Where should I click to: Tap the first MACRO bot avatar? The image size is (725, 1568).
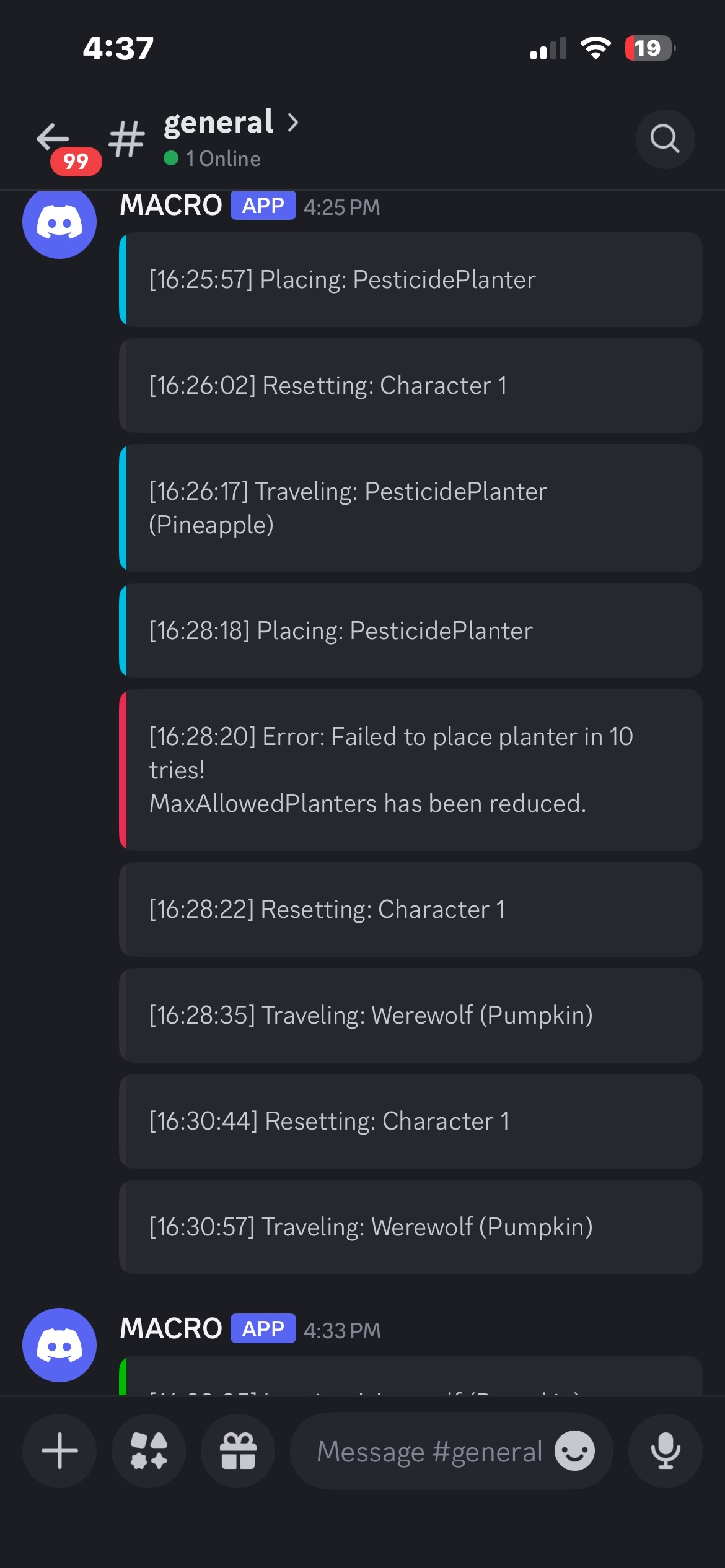59,222
